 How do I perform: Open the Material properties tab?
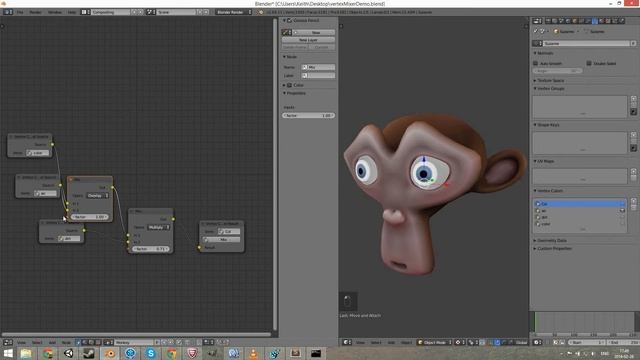click(x=602, y=20)
